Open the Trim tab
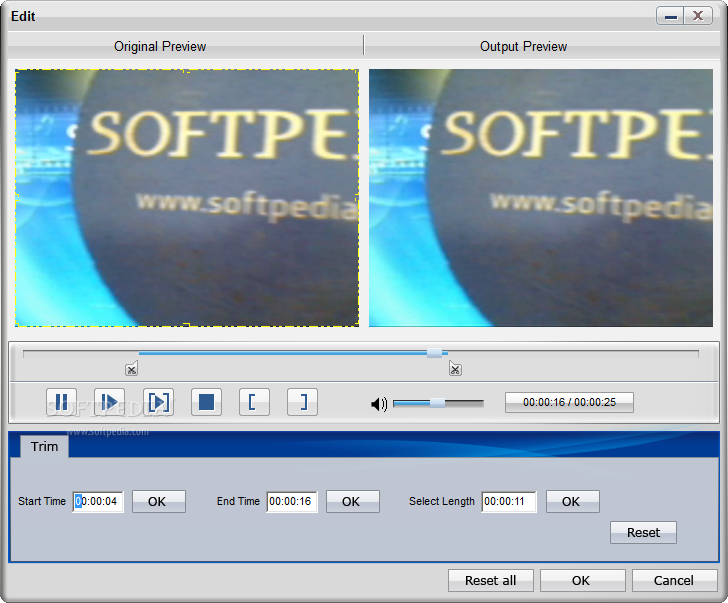This screenshot has width=728, height=603. pos(45,447)
